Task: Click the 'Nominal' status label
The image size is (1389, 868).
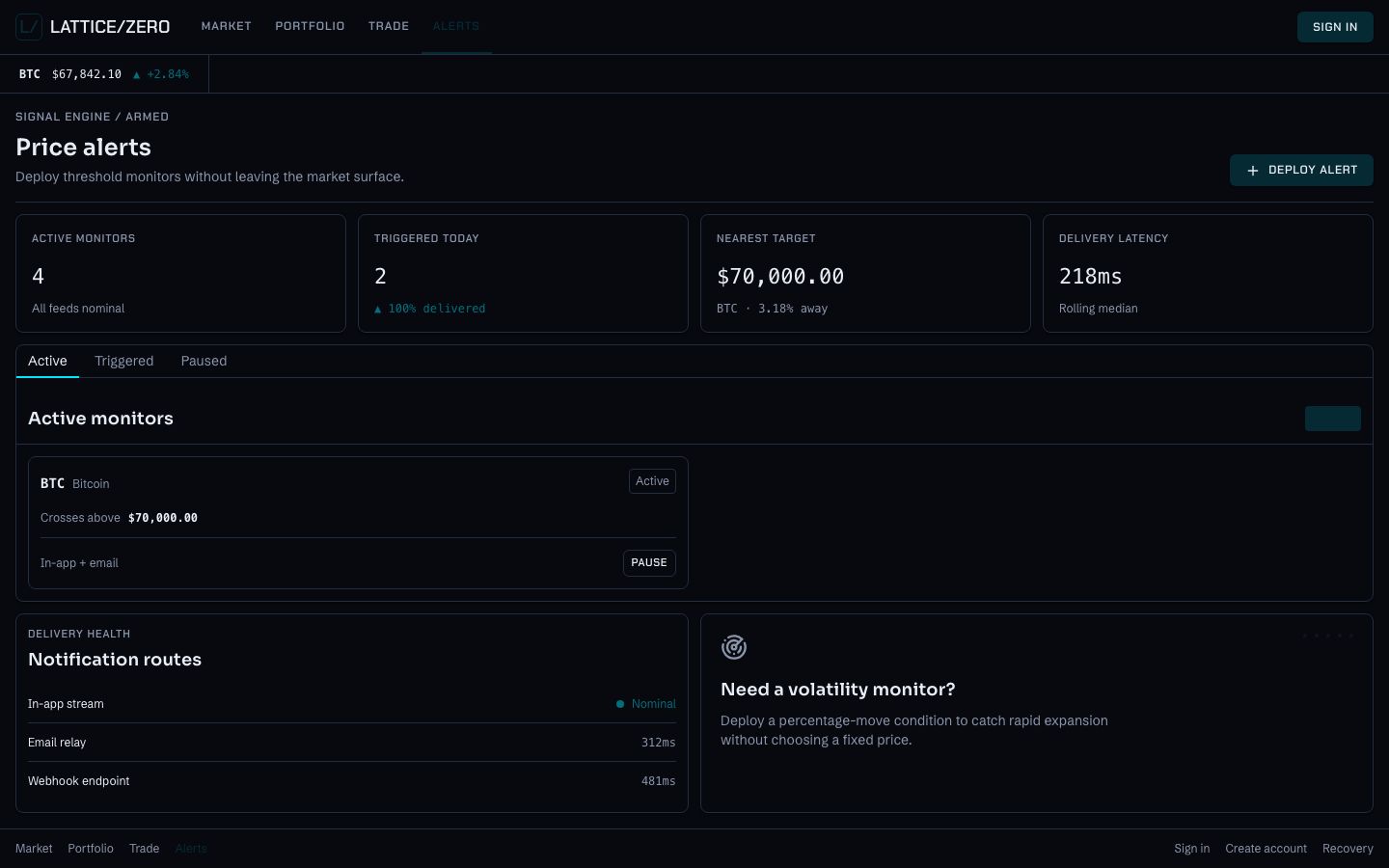Action: pyautogui.click(x=654, y=704)
